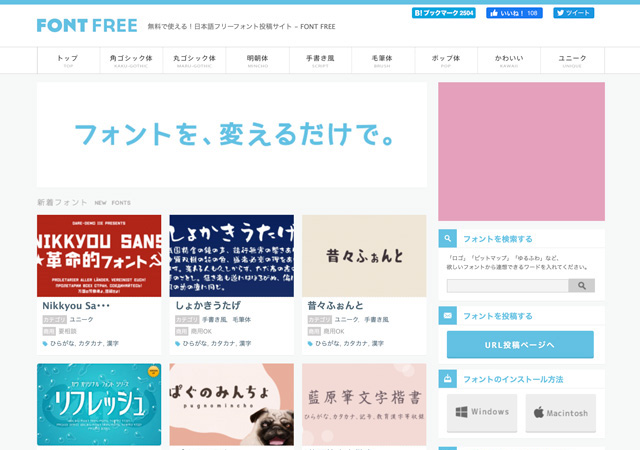Open the ユニーク category tab
640x450 pixels.
(572, 60)
